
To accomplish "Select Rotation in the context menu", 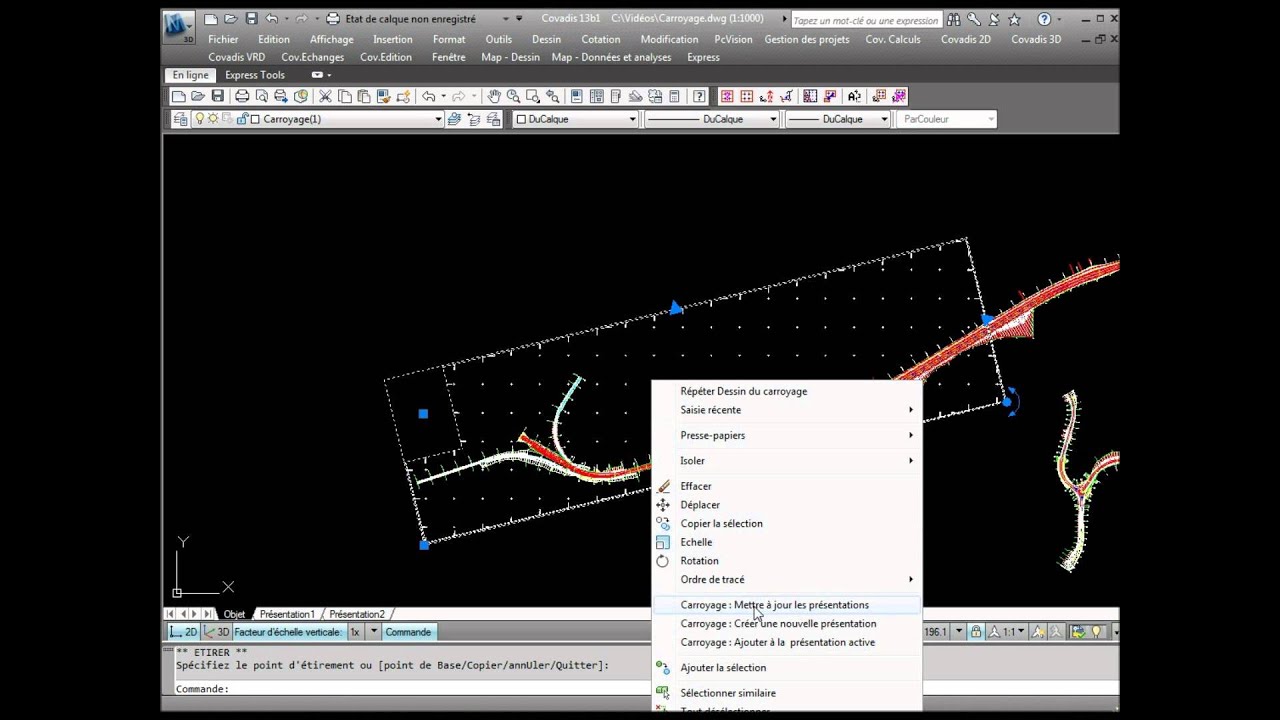I will pyautogui.click(x=786, y=561).
